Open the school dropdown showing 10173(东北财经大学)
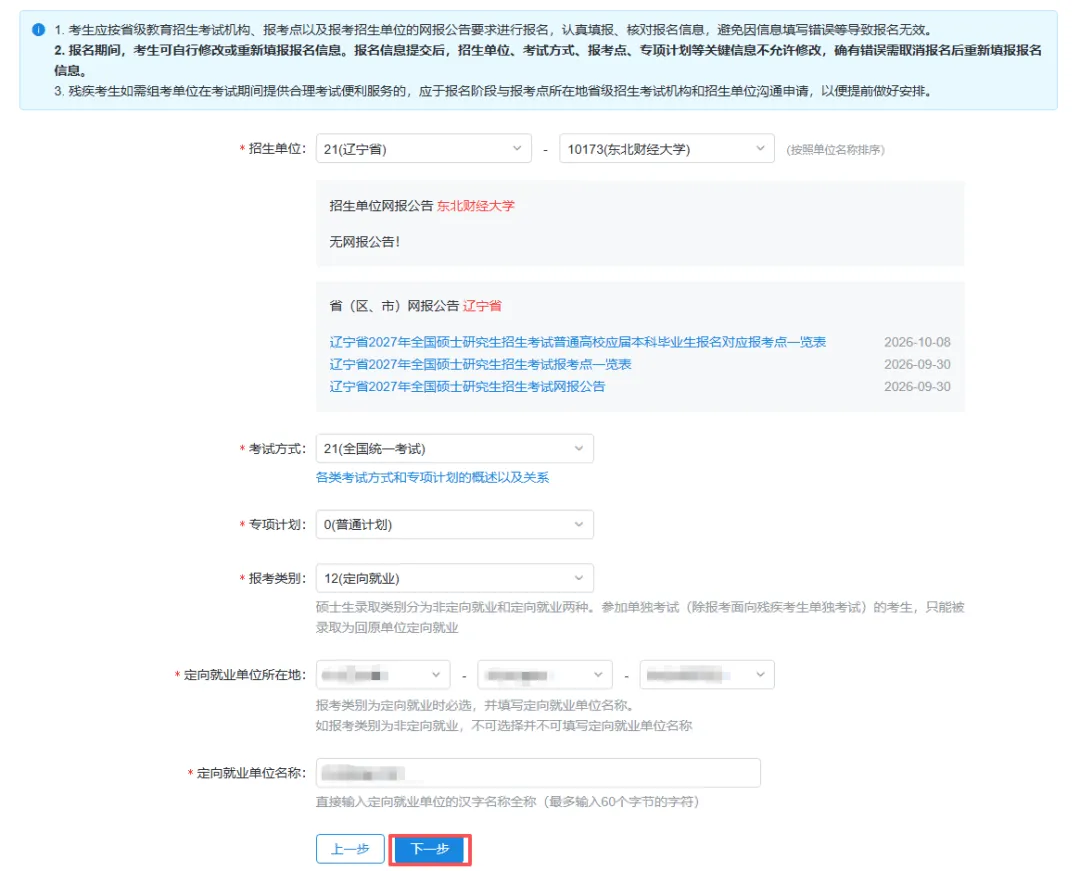Image resolution: width=1080 pixels, height=871 pixels. coord(667,149)
